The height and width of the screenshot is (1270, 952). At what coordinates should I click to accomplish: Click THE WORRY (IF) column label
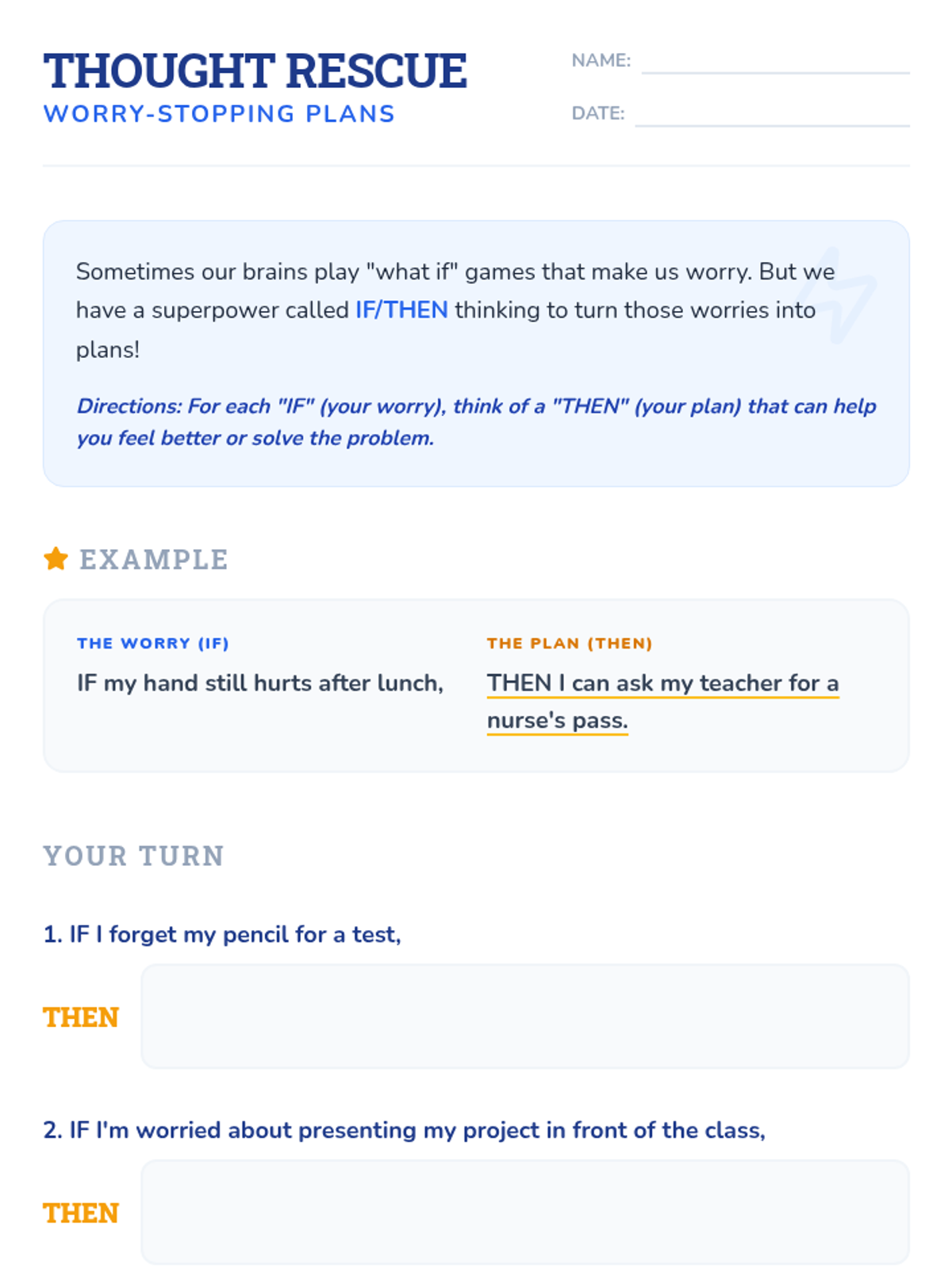(153, 643)
